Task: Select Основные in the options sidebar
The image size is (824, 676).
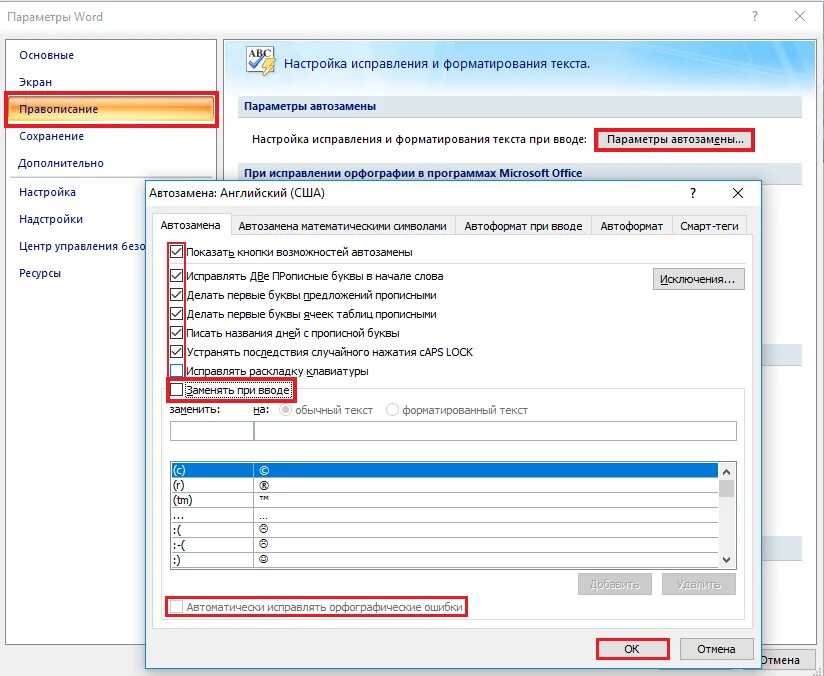Action: point(46,55)
